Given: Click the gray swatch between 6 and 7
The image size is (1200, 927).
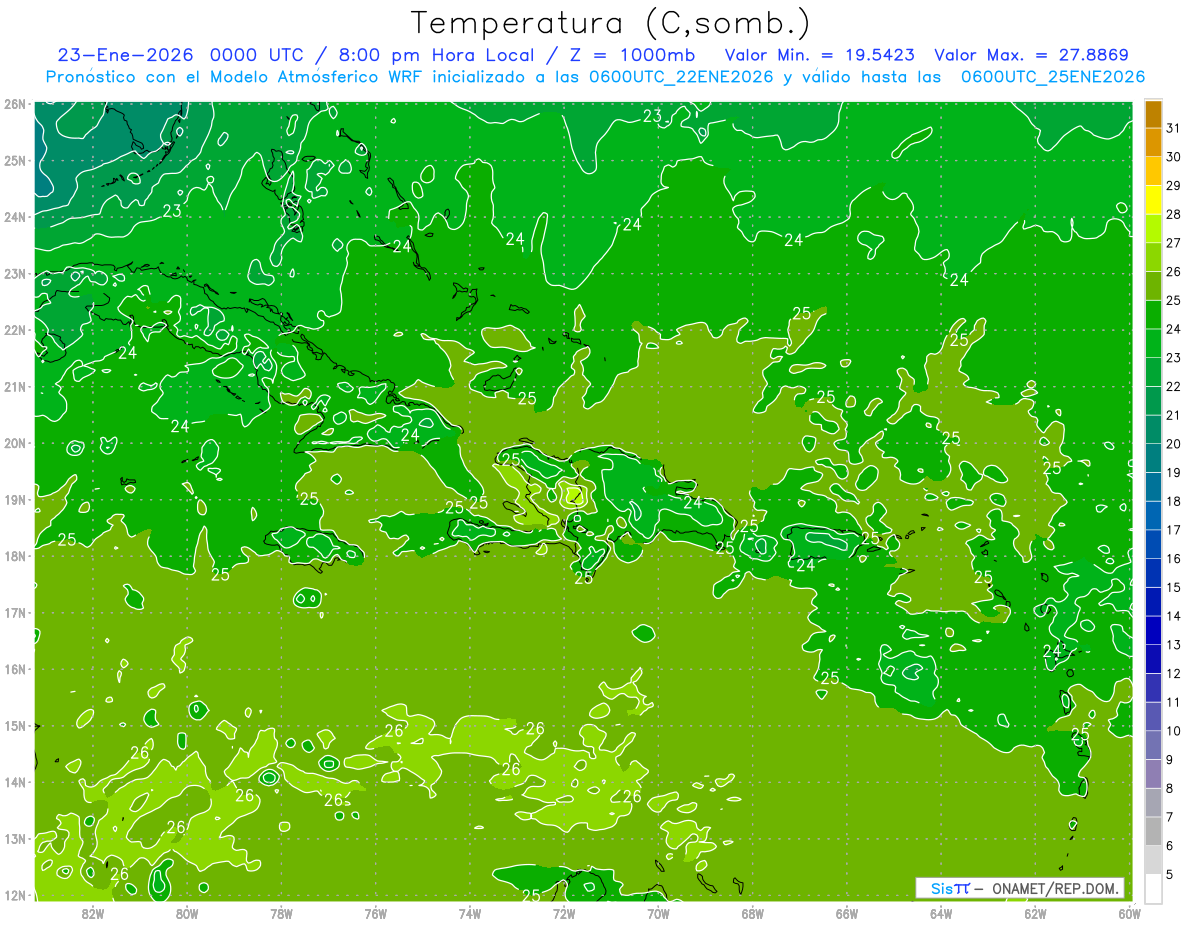Looking at the screenshot, I should [1153, 830].
